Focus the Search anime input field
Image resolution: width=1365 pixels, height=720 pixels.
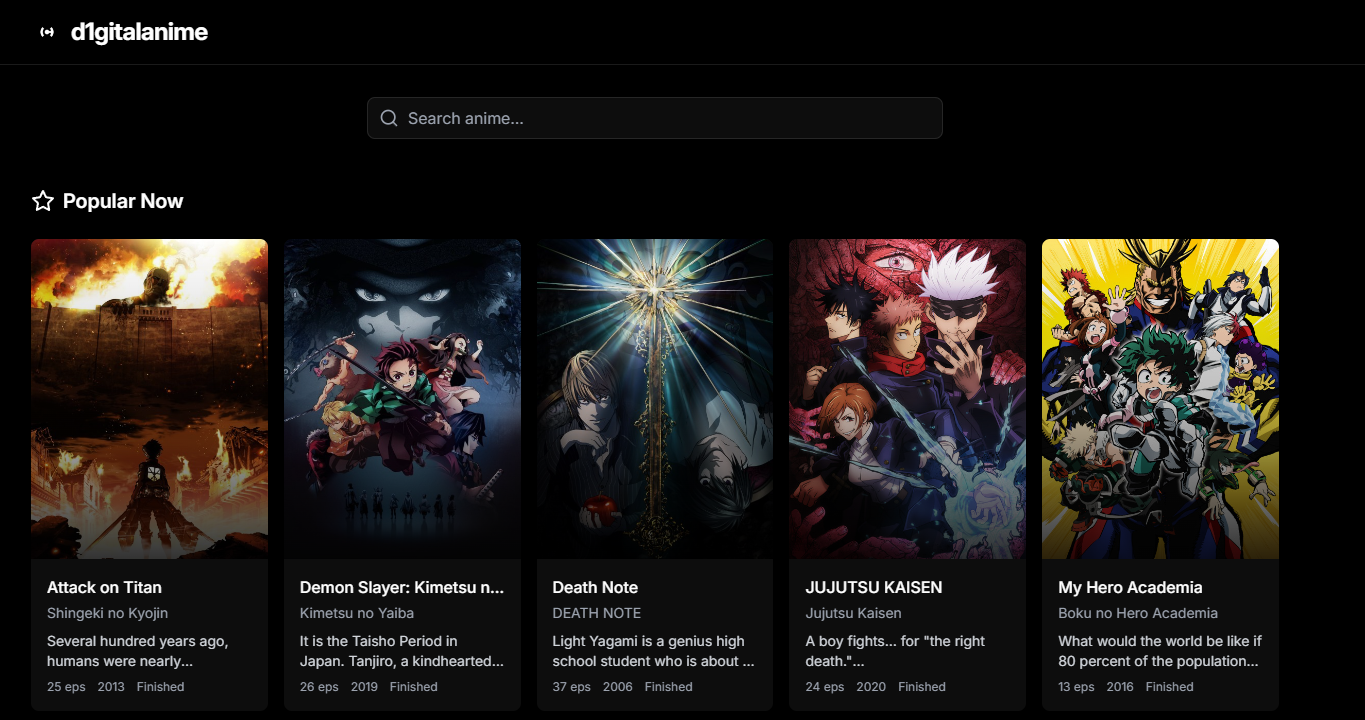(654, 118)
